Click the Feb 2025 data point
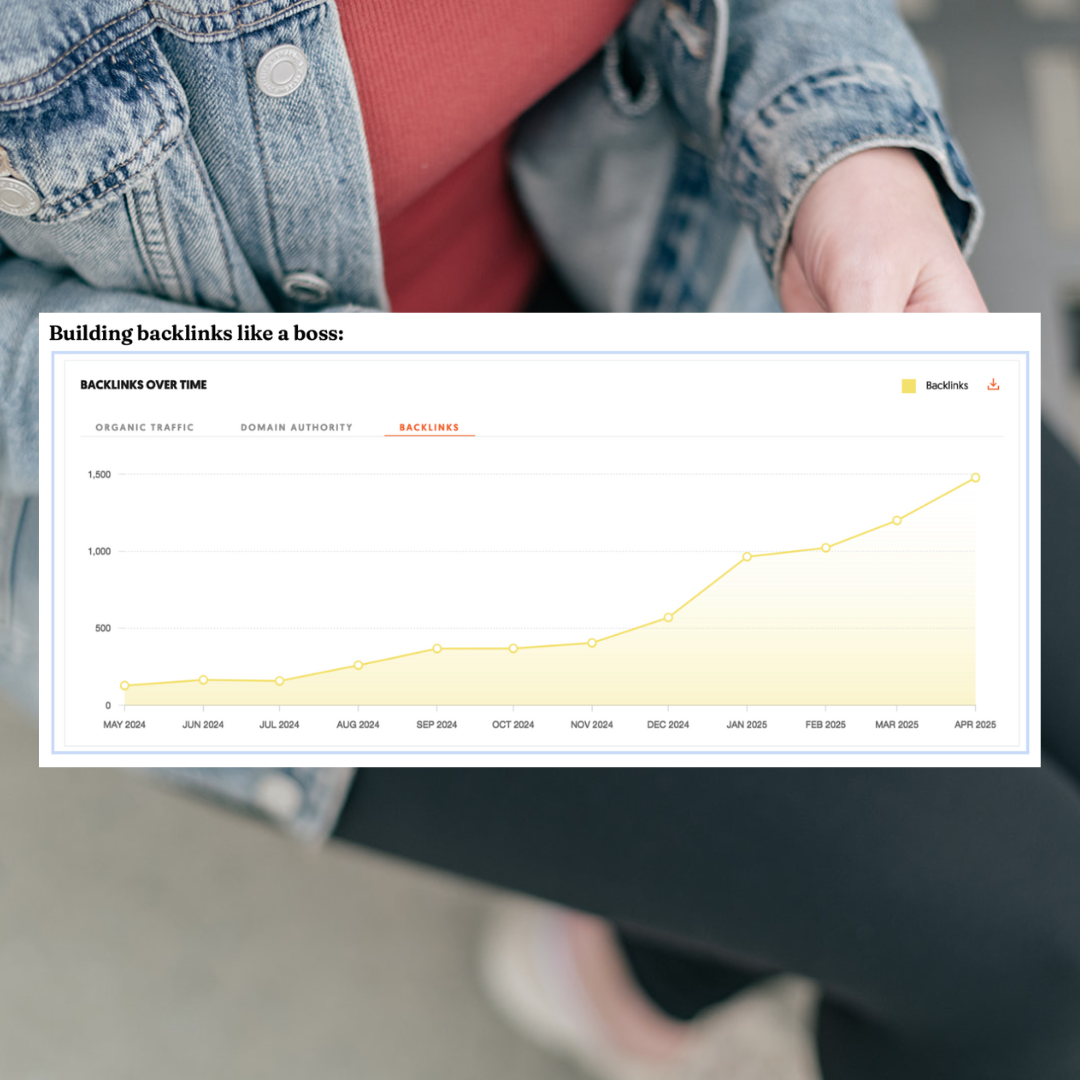 tap(826, 548)
